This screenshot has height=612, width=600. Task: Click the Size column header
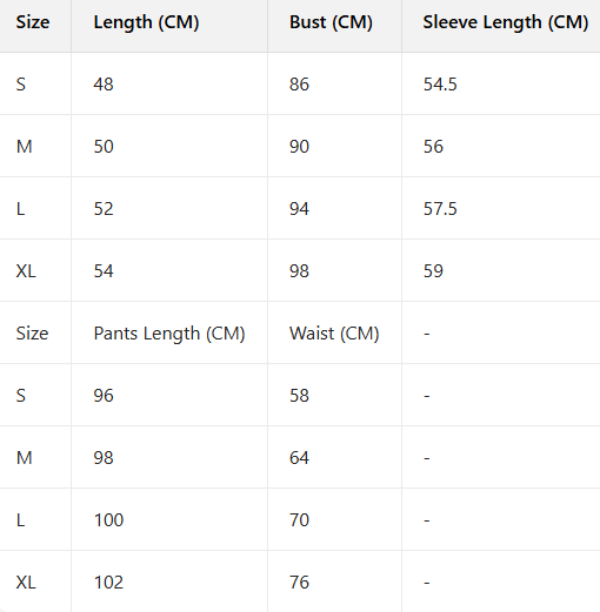click(x=32, y=22)
